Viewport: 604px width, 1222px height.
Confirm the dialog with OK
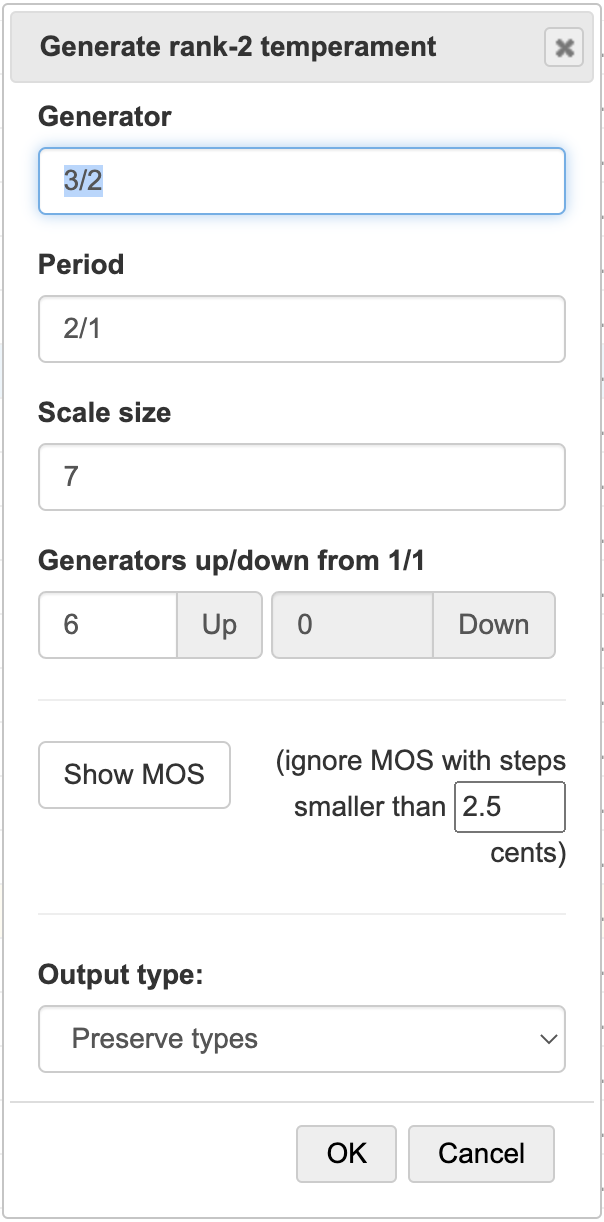tap(346, 1153)
